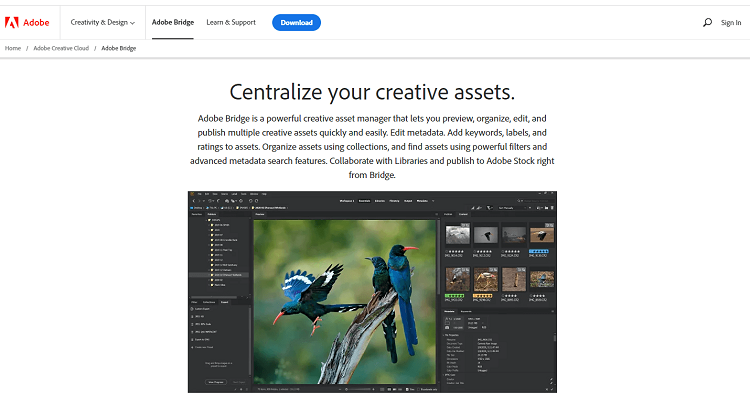The height and width of the screenshot is (396, 750).
Task: Click the Bridge app screenshot with birds
Action: tap(372, 292)
